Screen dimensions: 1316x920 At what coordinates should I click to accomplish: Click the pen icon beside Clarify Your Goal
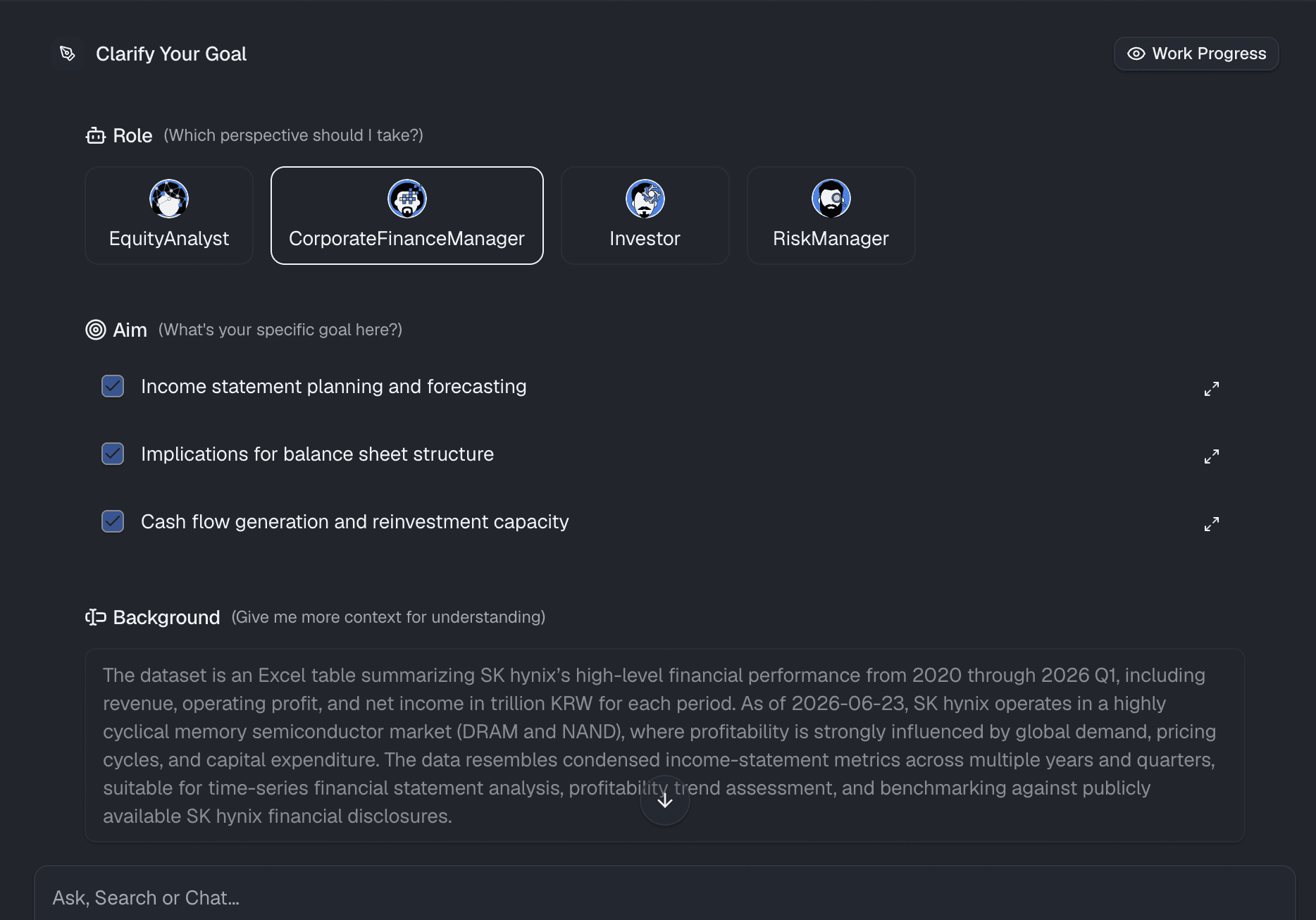point(68,54)
